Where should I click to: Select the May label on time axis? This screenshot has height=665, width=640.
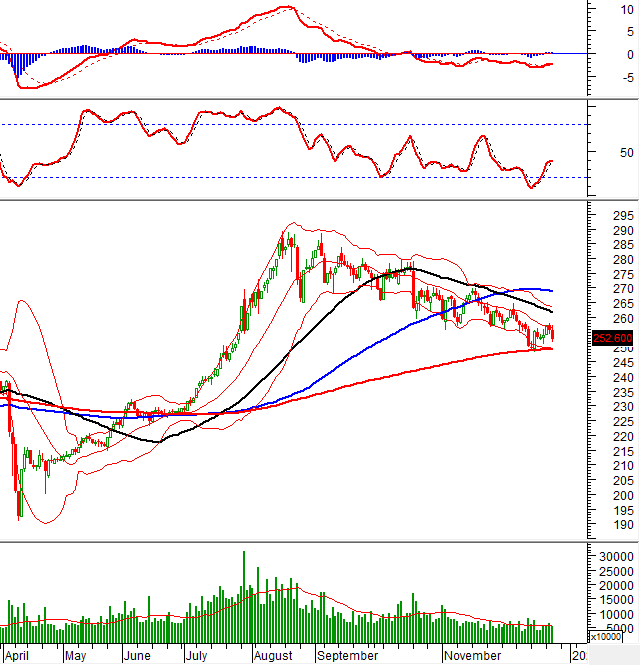(x=76, y=656)
